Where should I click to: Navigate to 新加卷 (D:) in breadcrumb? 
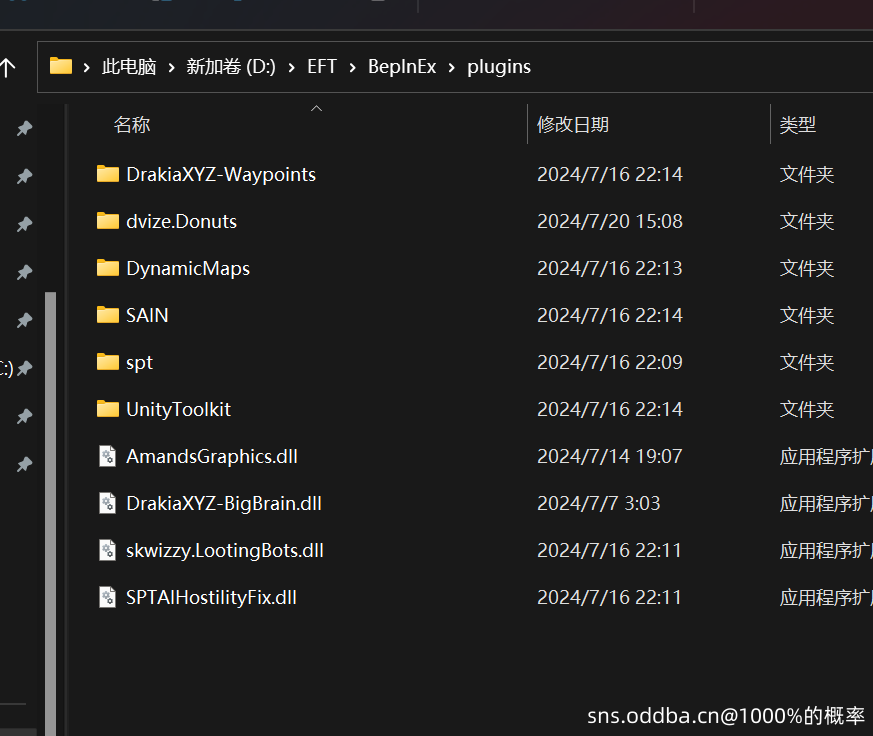(x=231, y=67)
